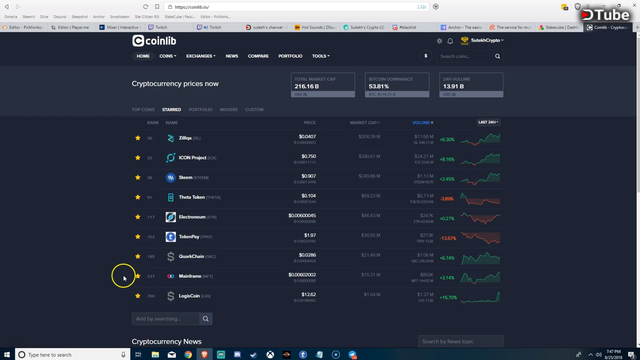Viewport: 640px width, 360px height.
Task: Unstar the LogisCoin coin
Action: pos(138,296)
